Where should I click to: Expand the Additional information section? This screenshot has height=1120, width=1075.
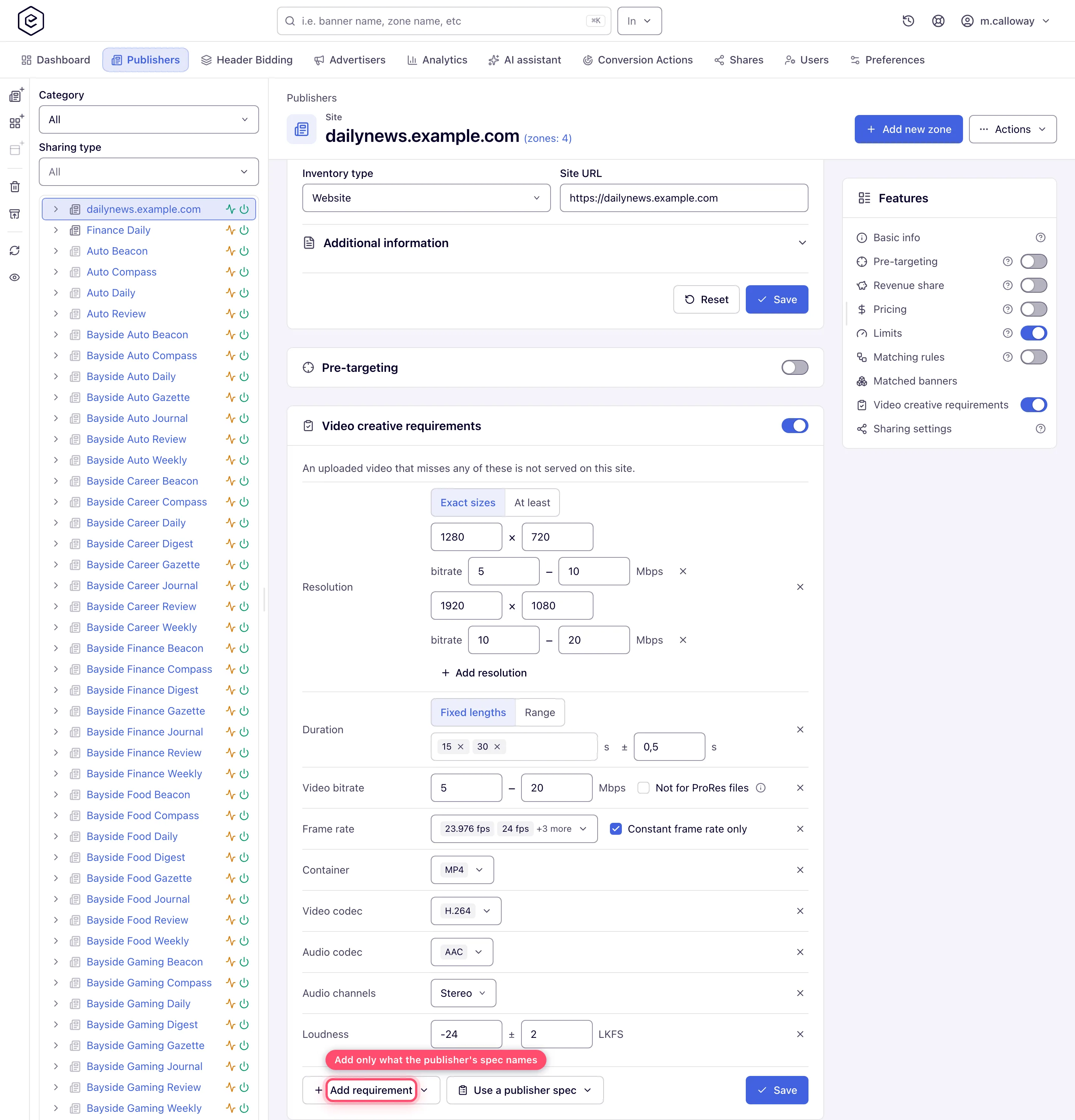click(555, 243)
